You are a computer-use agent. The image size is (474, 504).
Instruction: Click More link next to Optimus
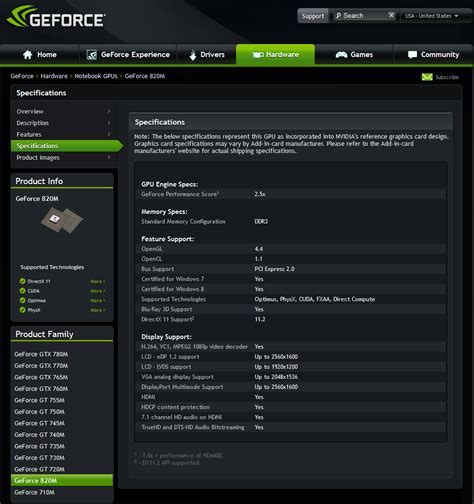click(x=98, y=301)
